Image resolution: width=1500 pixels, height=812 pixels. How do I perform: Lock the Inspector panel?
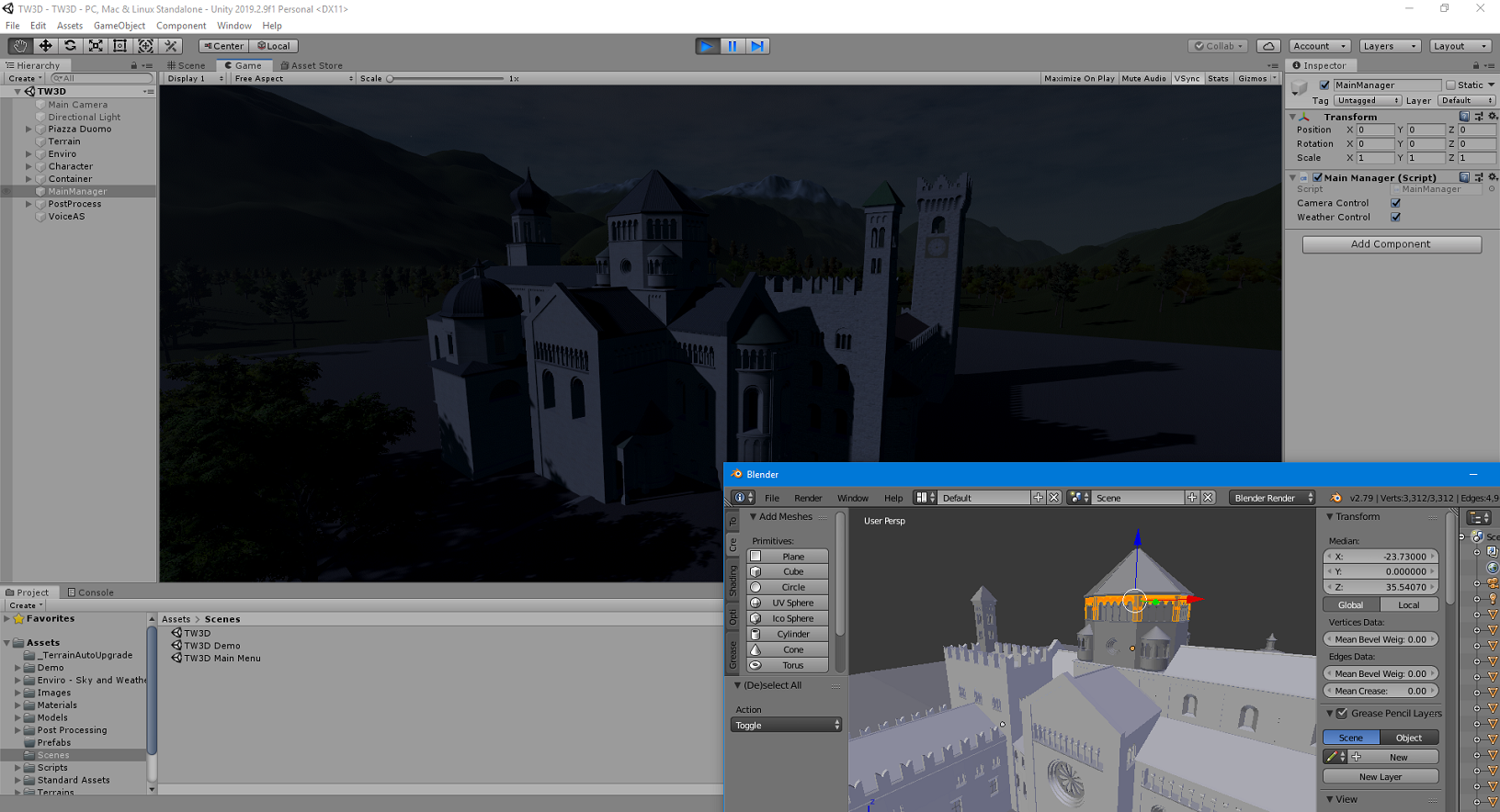1476,65
